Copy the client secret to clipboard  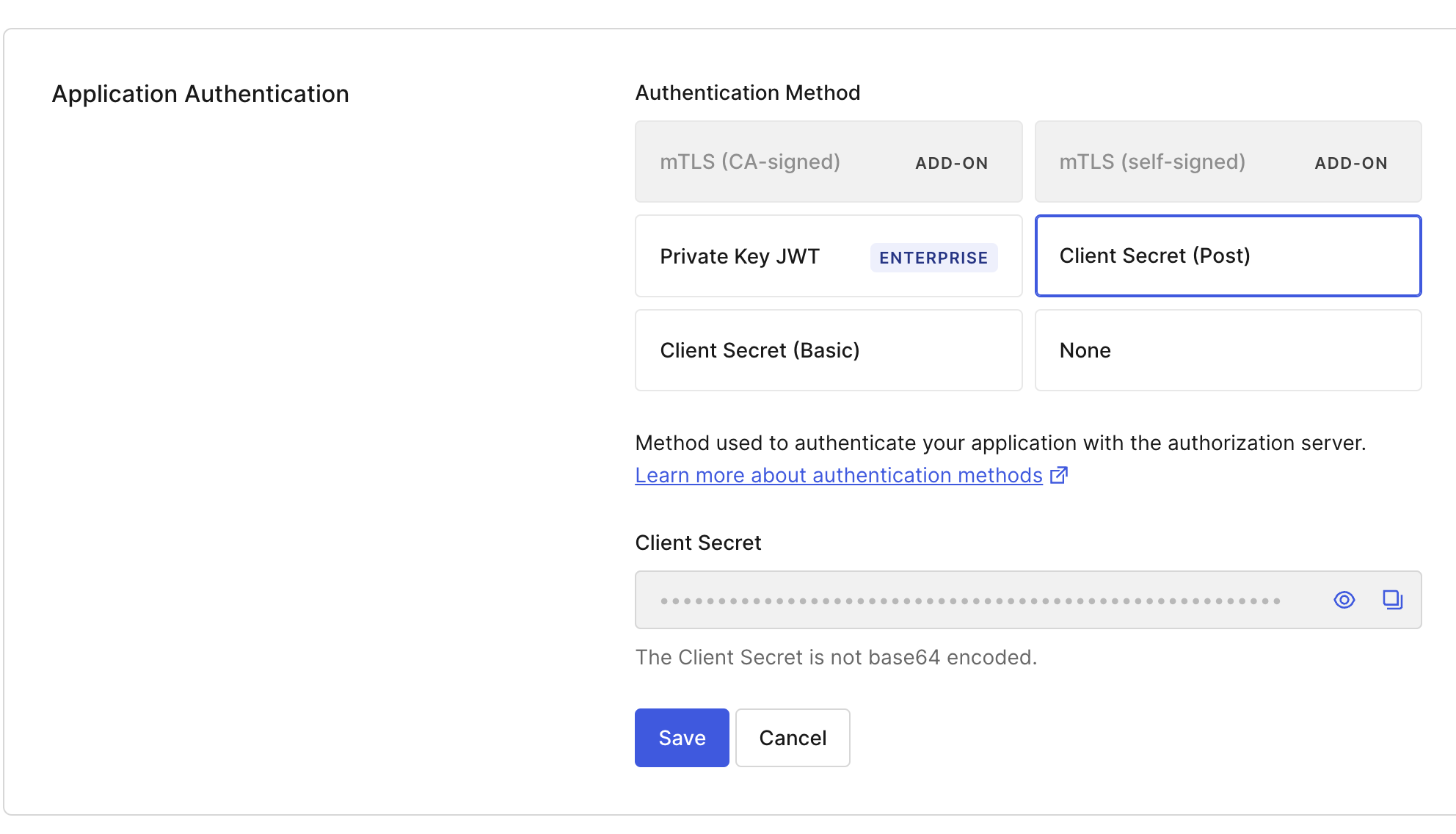coord(1392,600)
